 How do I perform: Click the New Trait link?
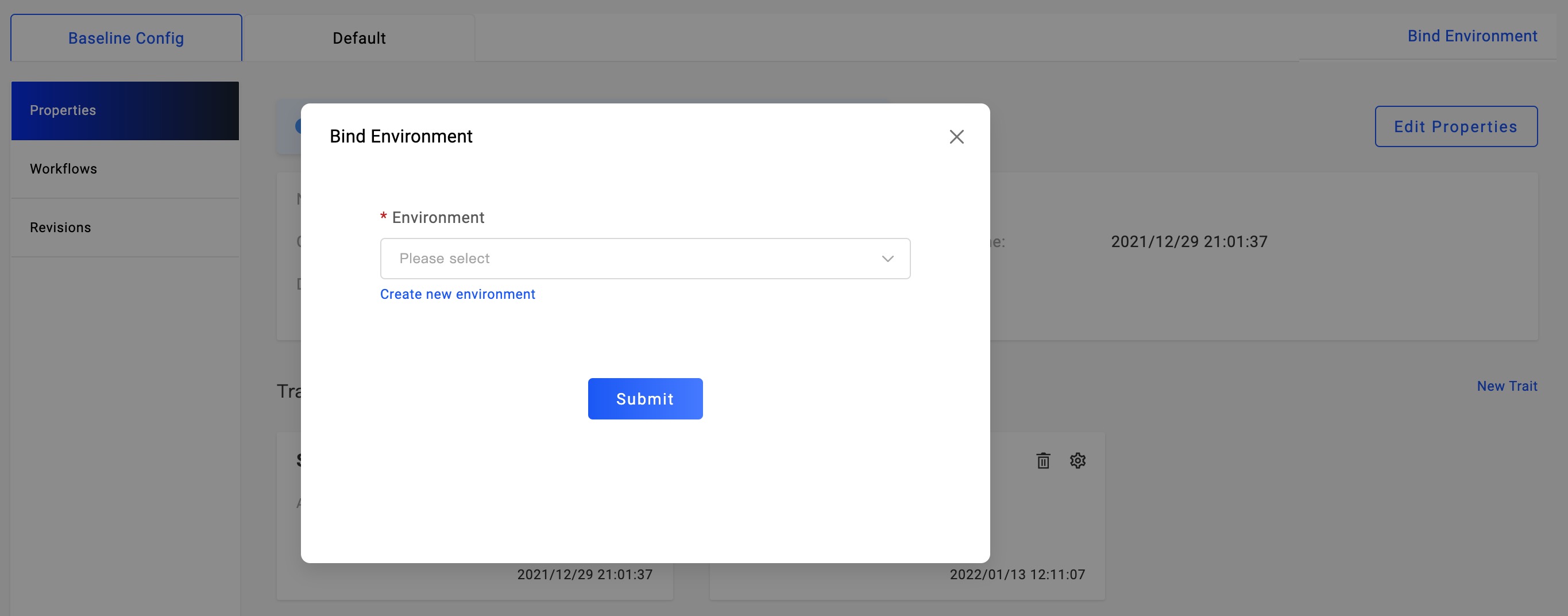pos(1507,387)
